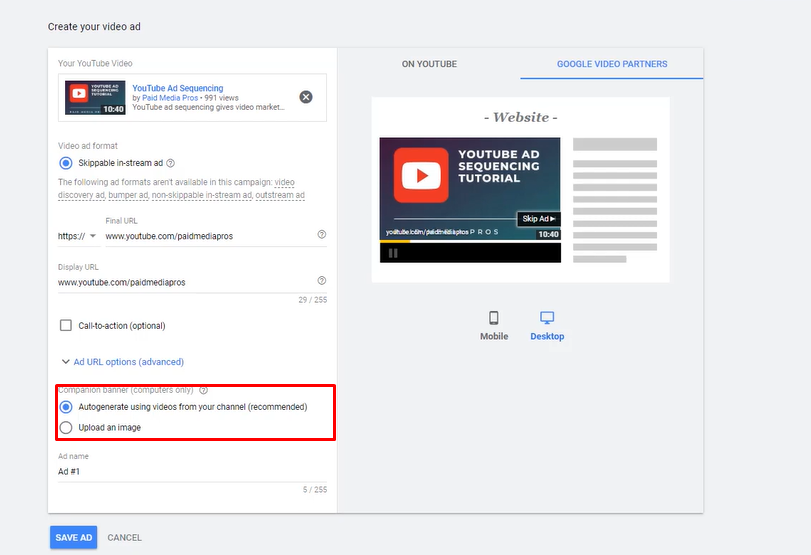Open the https:// protocol dropdown
The width and height of the screenshot is (811, 555).
pos(77,236)
